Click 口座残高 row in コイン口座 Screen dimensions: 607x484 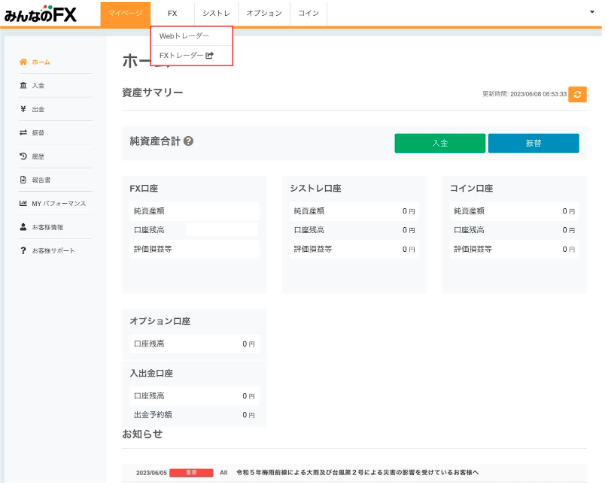click(x=514, y=230)
